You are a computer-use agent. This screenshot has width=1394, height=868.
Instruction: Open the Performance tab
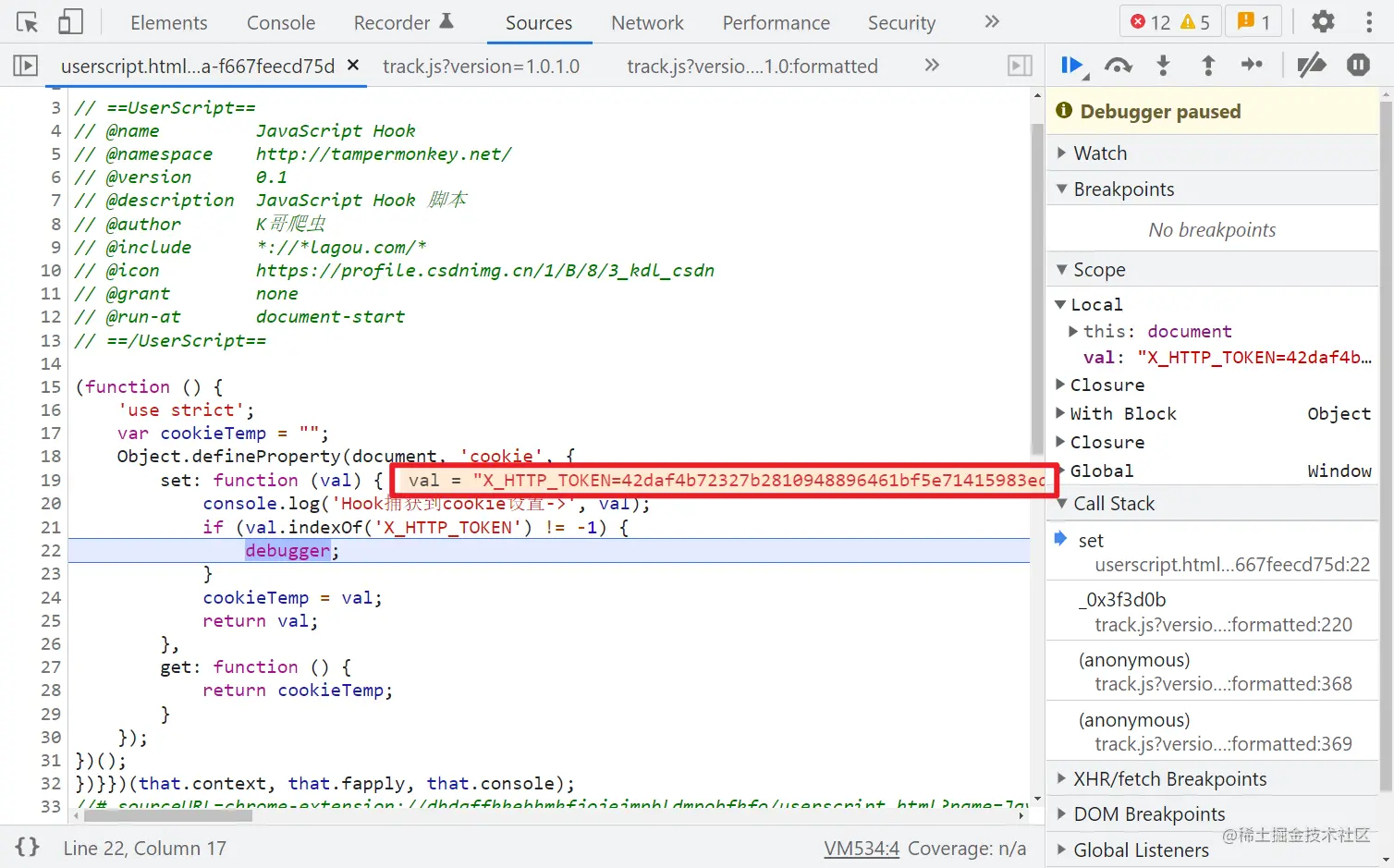coord(776,22)
